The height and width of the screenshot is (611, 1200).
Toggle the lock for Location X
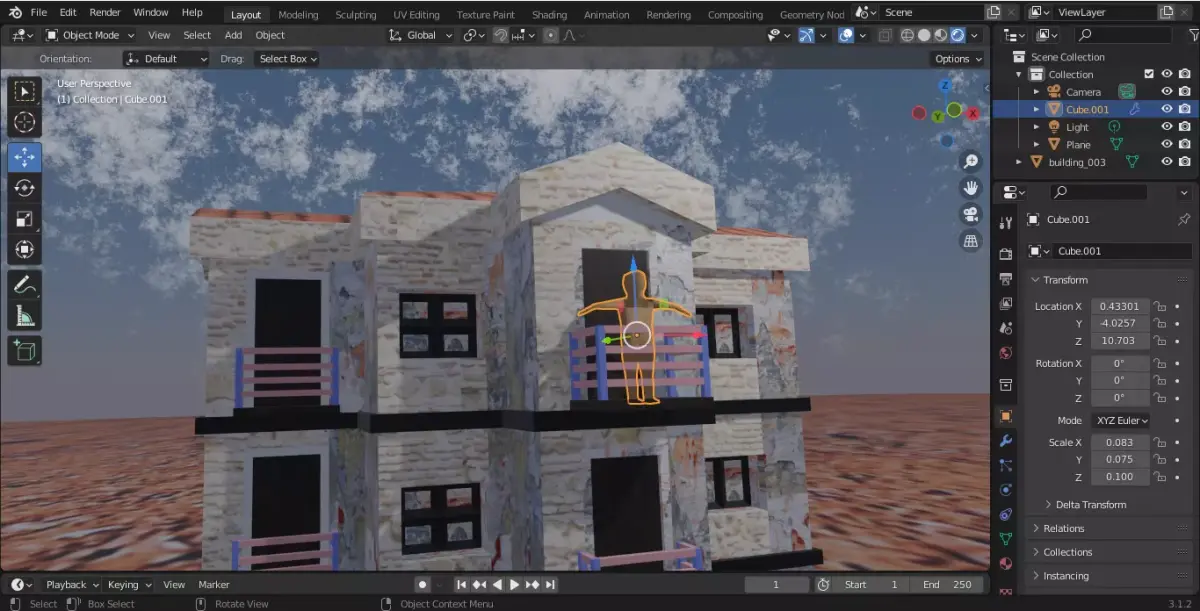point(1160,306)
